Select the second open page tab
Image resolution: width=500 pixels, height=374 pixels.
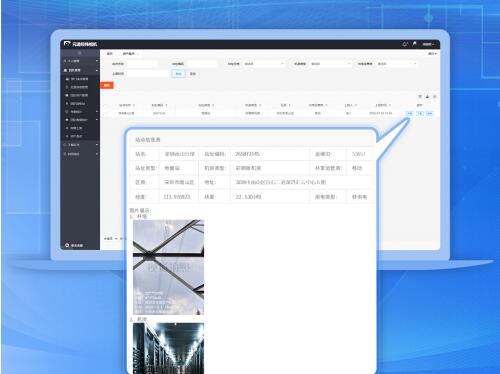click(129, 53)
